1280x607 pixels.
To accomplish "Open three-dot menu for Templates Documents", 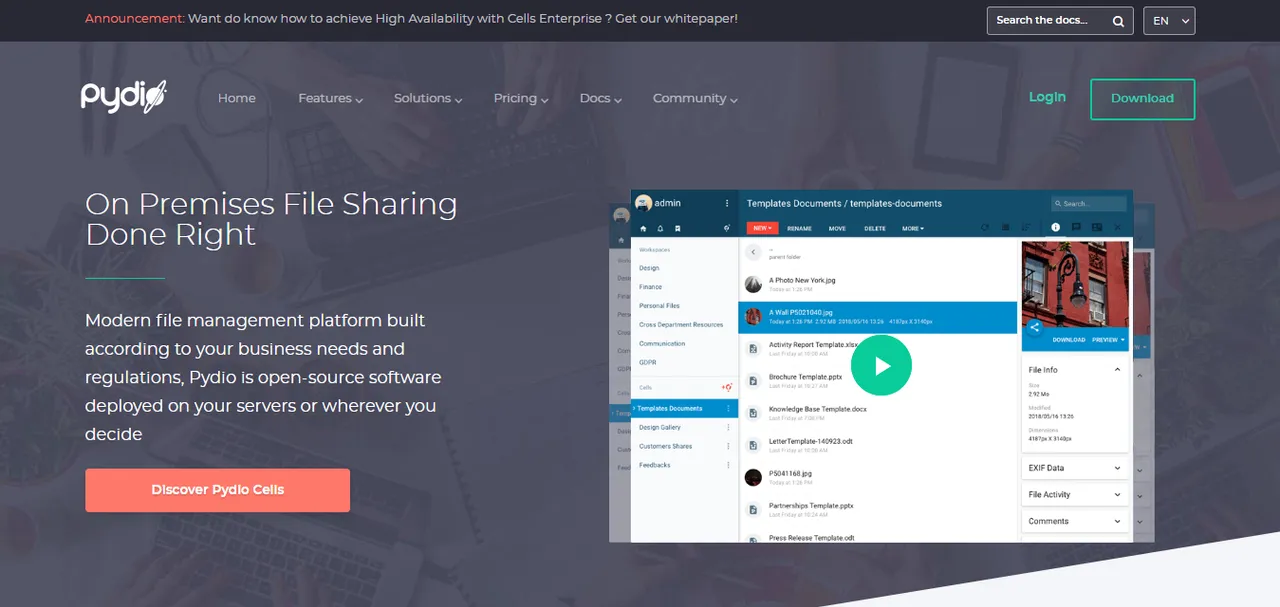I will click(x=728, y=408).
